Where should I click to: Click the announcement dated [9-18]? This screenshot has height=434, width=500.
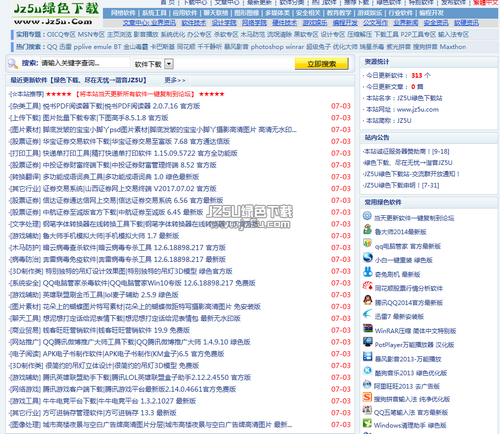click(406, 151)
